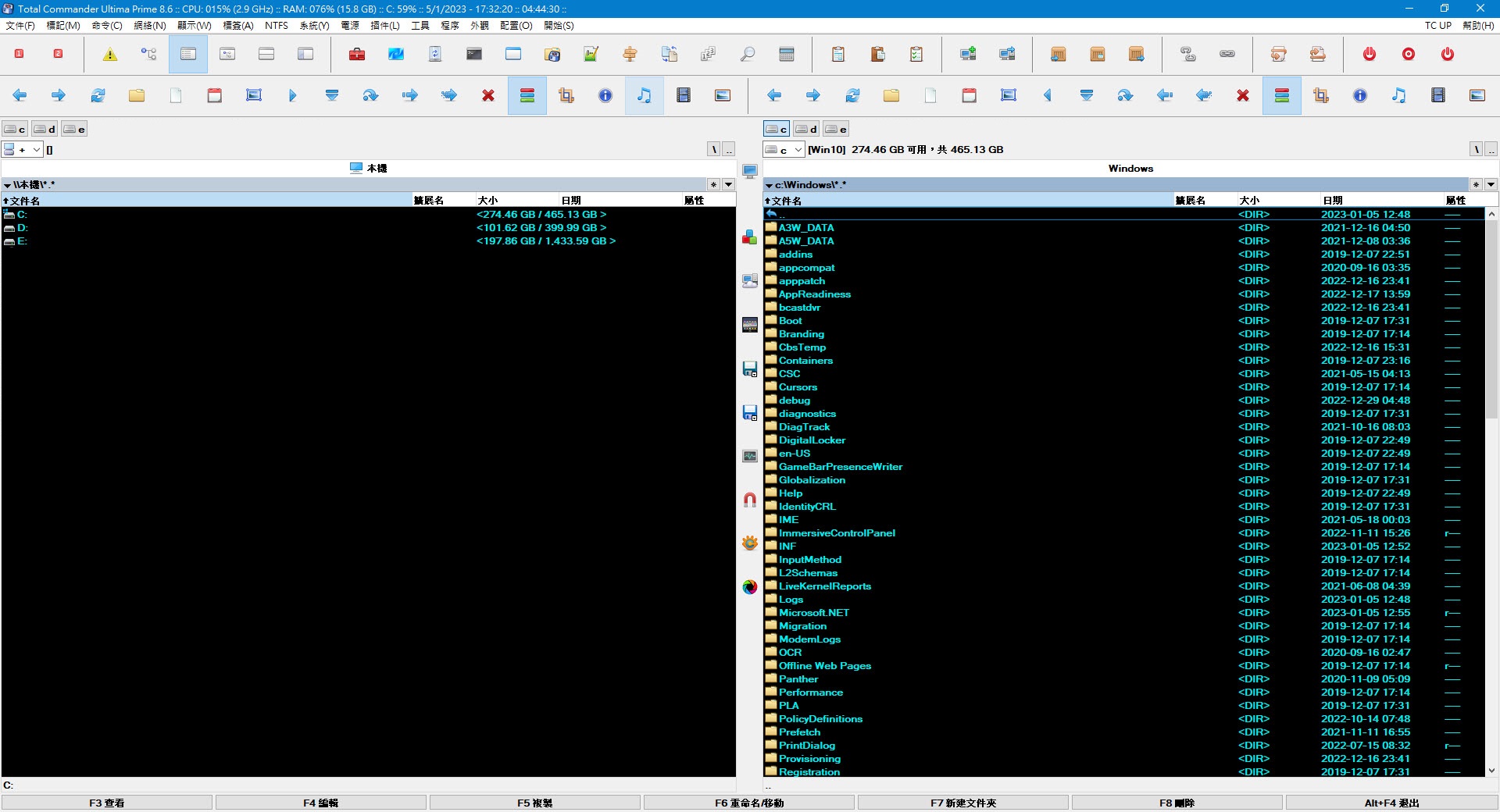1500x812 pixels.
Task: Click the crop tool icon in right panel toolbar
Action: 1321,95
